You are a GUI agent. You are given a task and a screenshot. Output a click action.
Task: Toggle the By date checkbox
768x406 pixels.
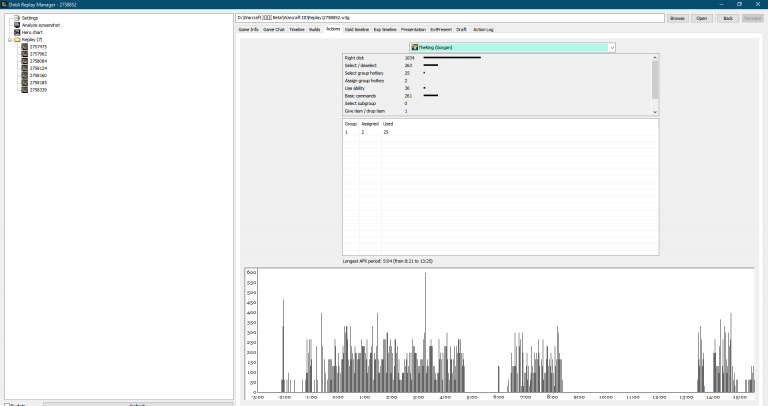click(6, 404)
